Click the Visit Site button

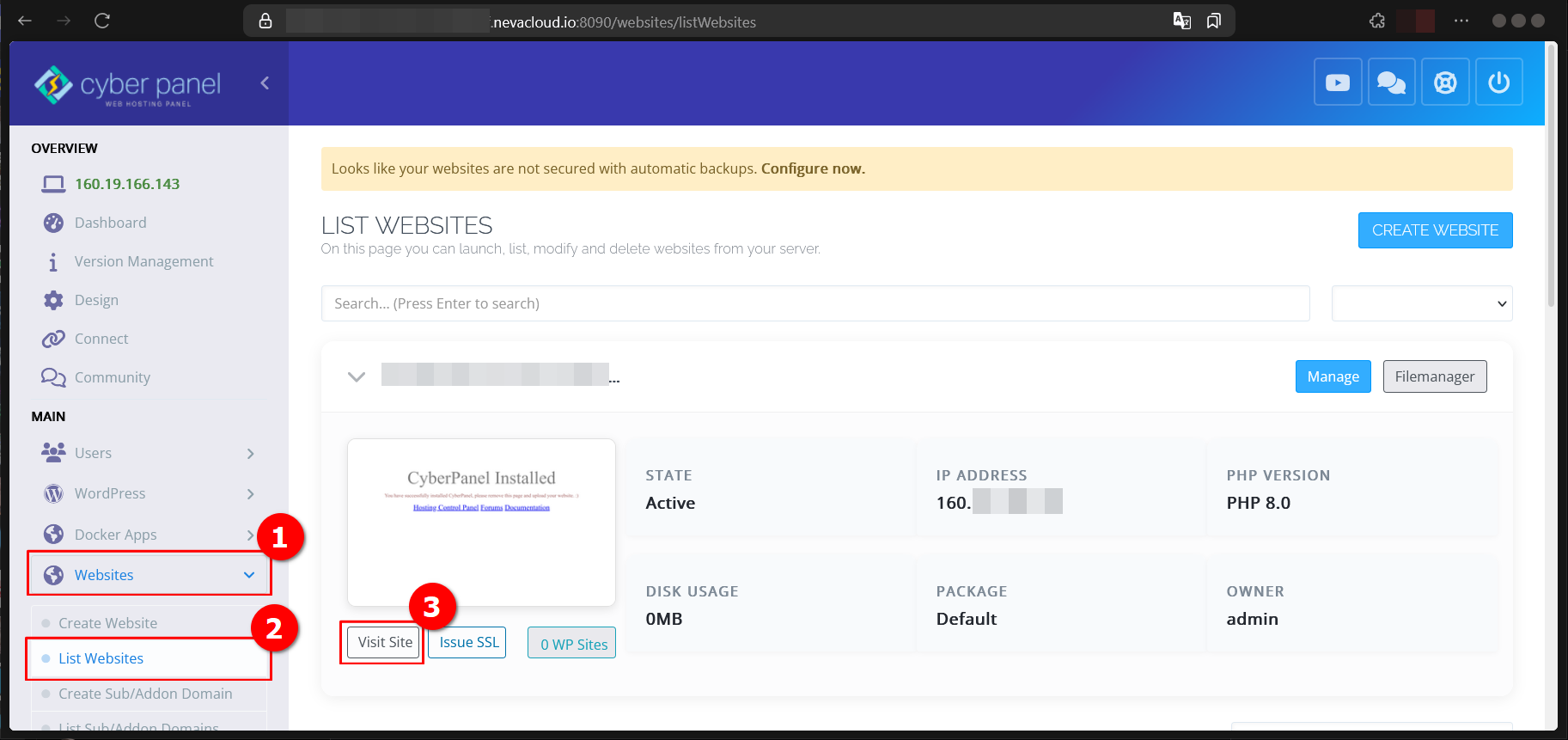[385, 642]
